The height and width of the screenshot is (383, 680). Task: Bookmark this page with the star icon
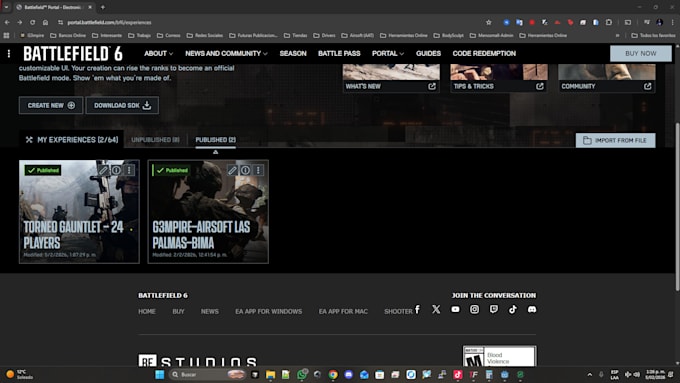click(489, 23)
